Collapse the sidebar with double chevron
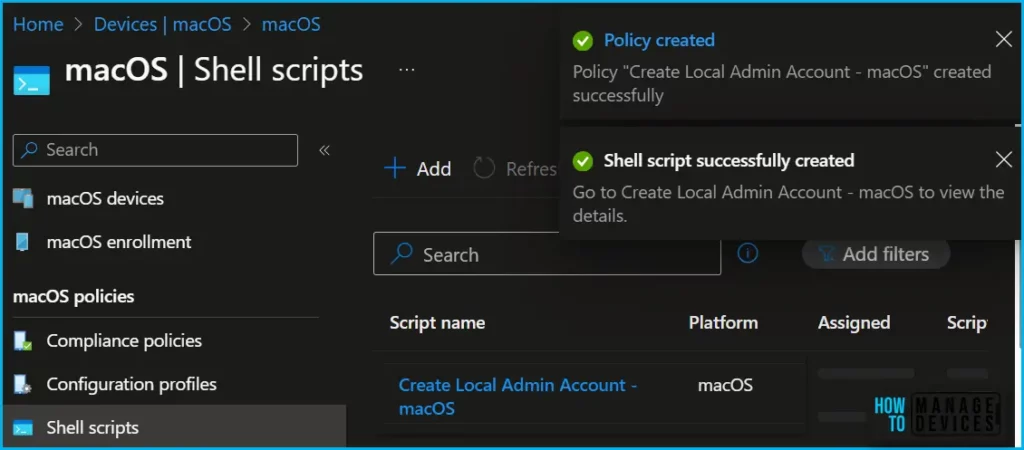1024x450 pixels. (325, 150)
